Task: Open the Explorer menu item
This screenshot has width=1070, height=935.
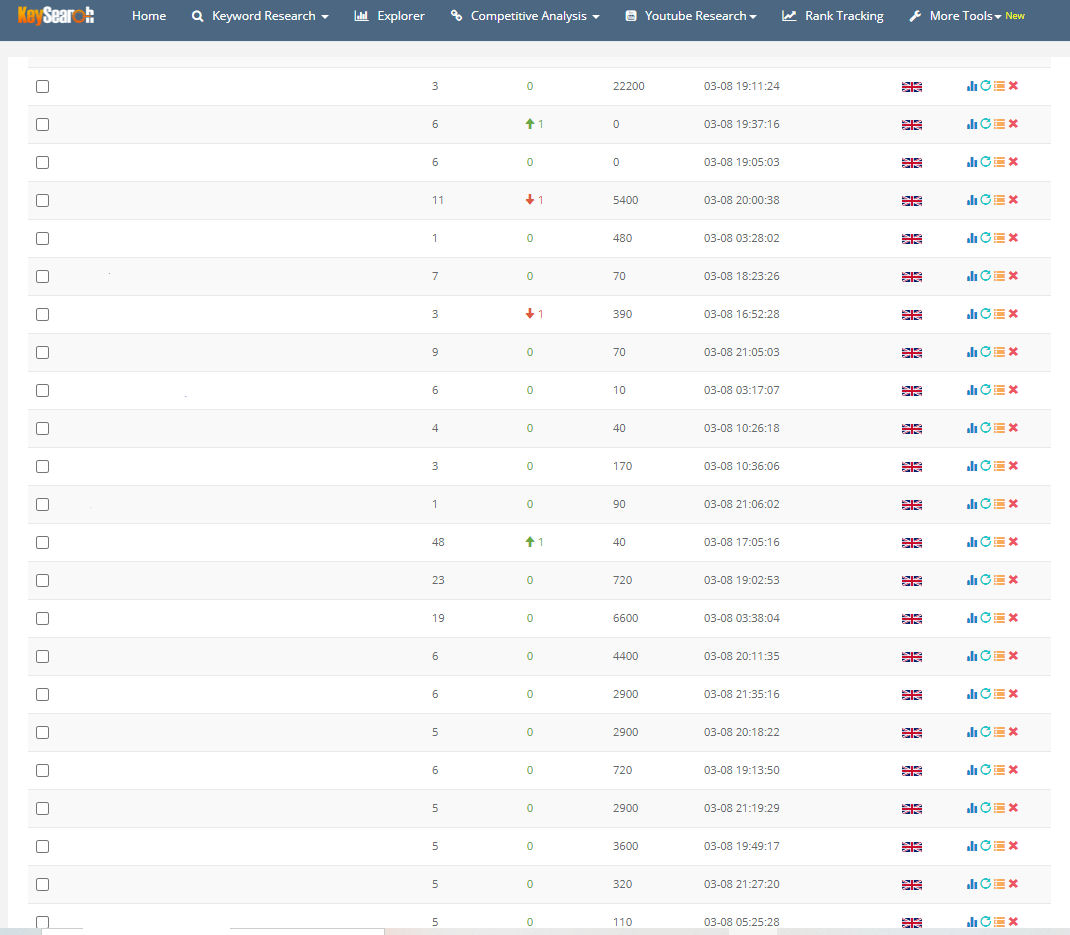Action: click(390, 16)
